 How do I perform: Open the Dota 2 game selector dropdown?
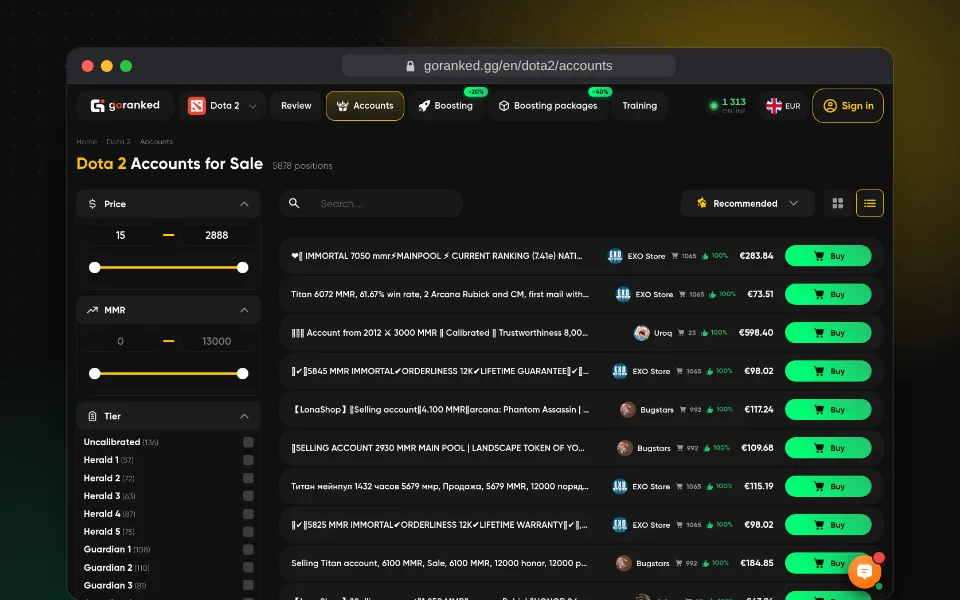coord(222,106)
